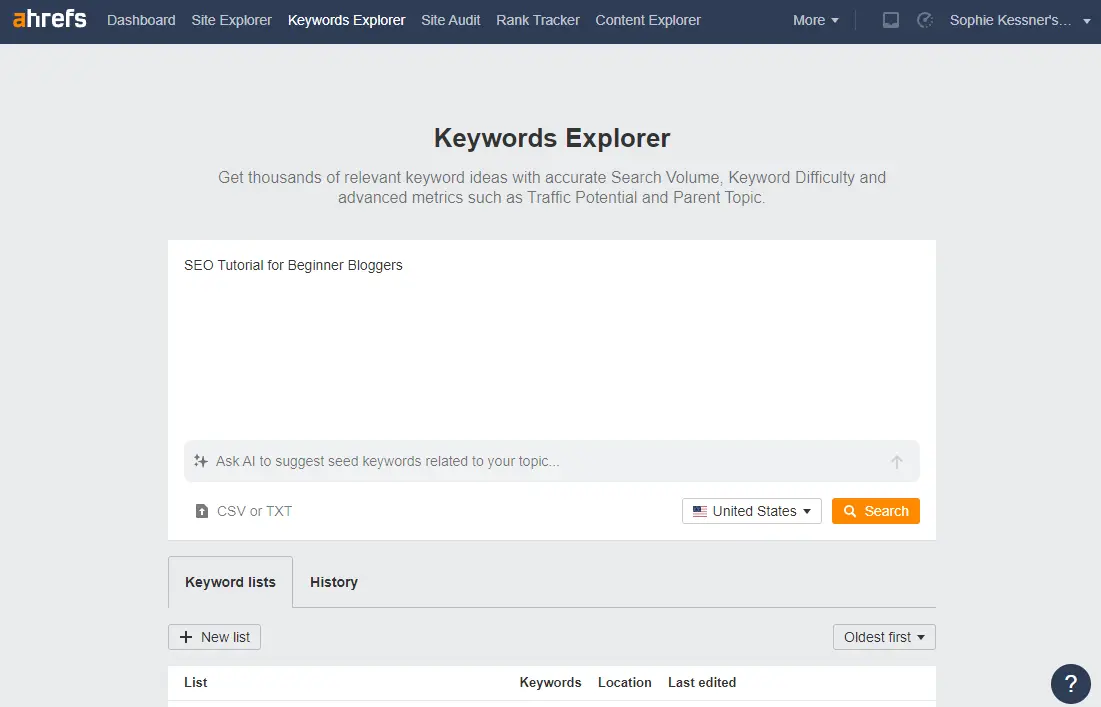Focus the Ask AI seed keywords field

click(551, 461)
